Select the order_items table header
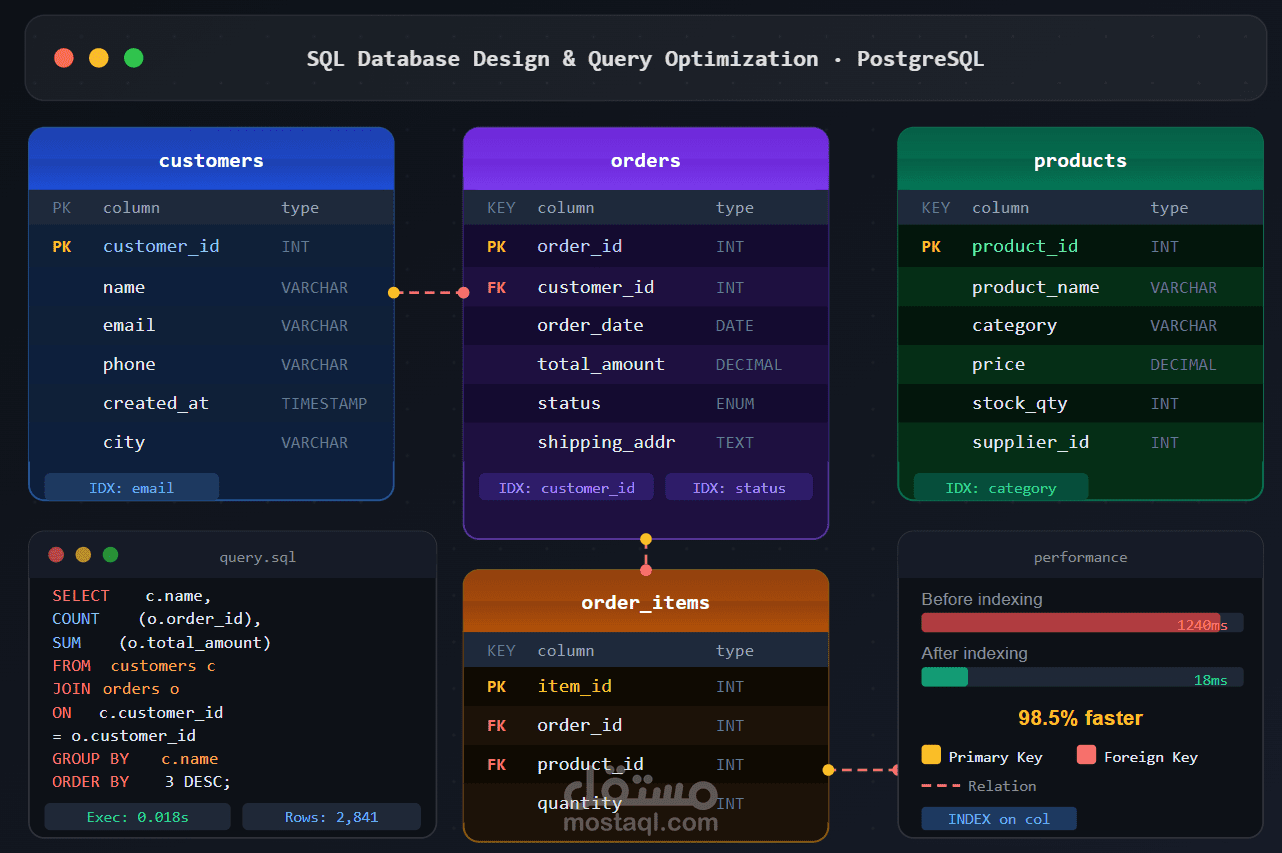 click(x=646, y=602)
